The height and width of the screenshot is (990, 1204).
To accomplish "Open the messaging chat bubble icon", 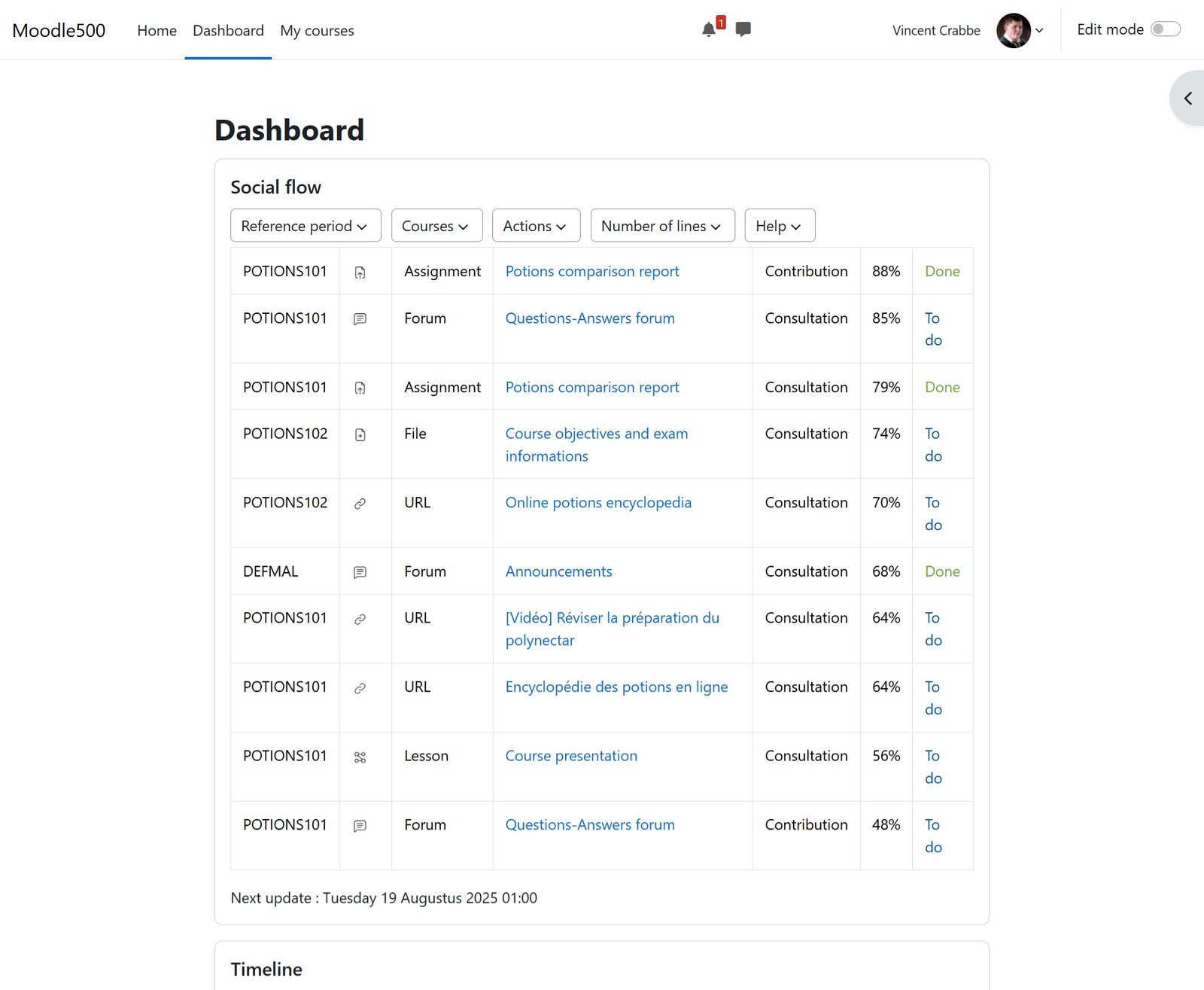I will (743, 29).
